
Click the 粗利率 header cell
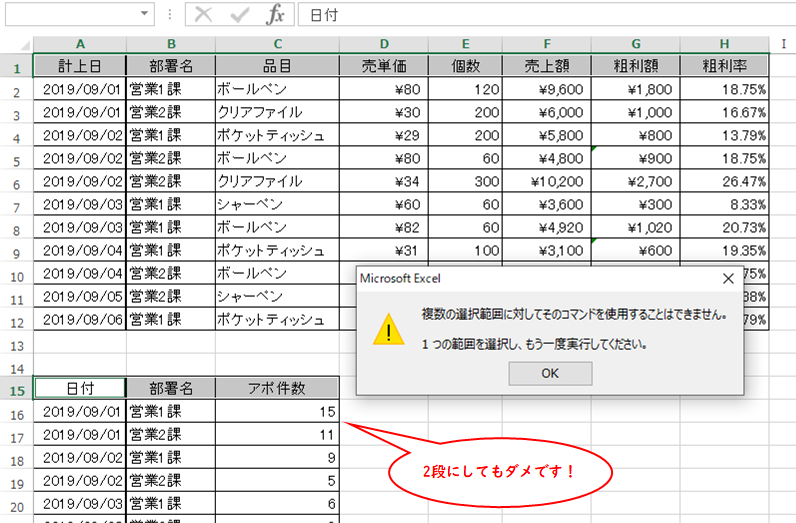click(723, 66)
